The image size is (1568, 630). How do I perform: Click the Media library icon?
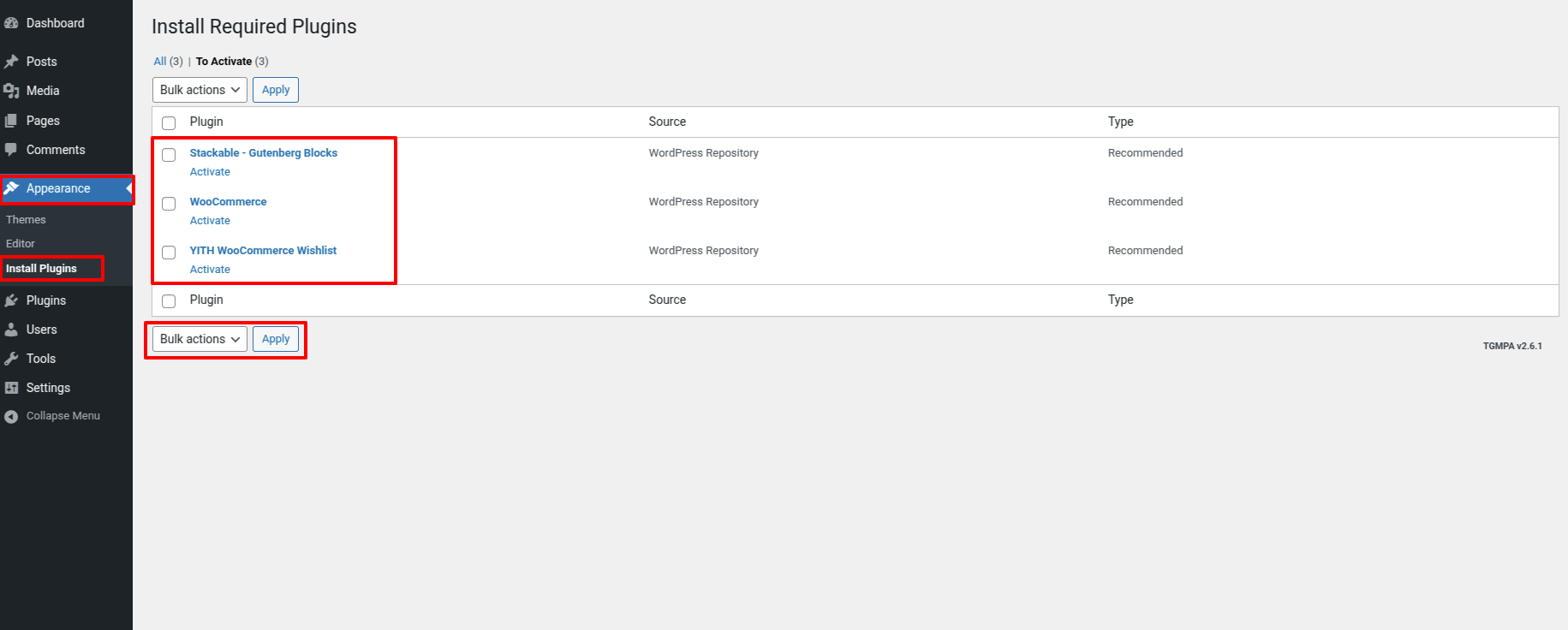click(x=11, y=91)
